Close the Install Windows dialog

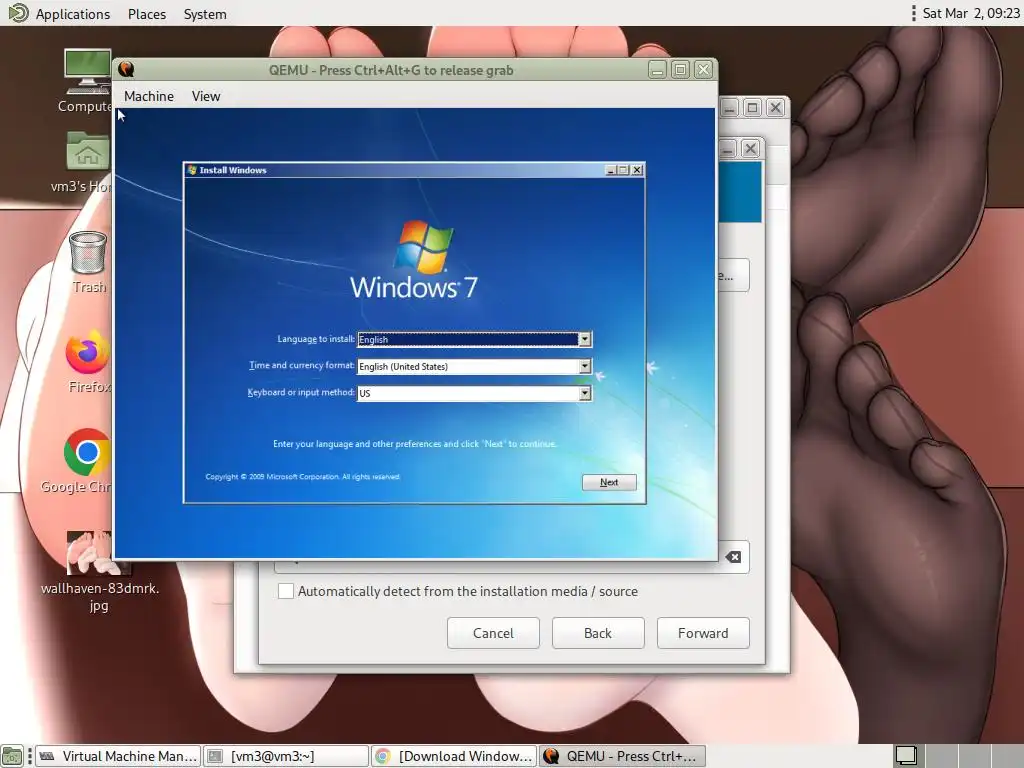coord(637,170)
